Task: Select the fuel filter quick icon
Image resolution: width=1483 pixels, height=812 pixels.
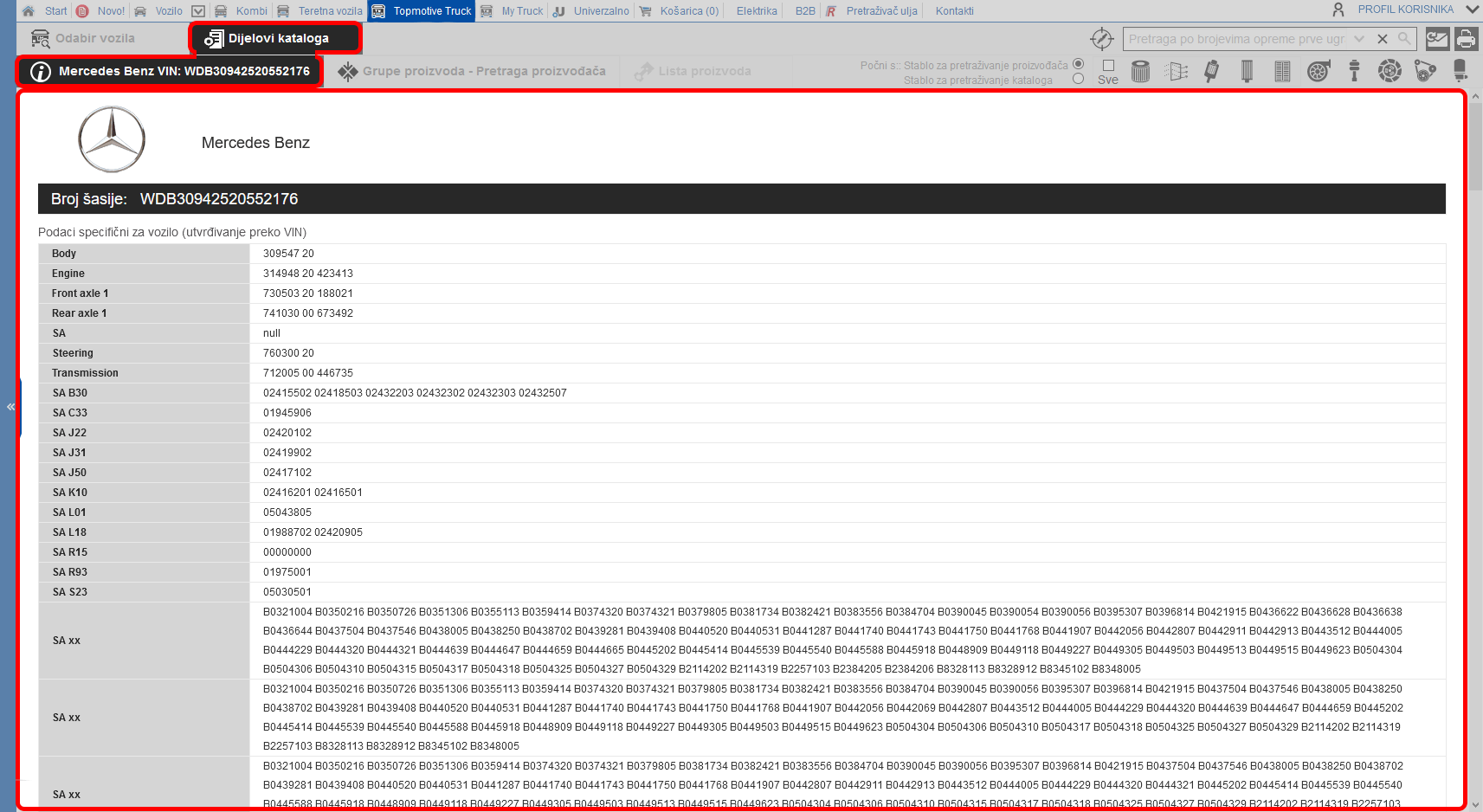Action: (x=1212, y=71)
